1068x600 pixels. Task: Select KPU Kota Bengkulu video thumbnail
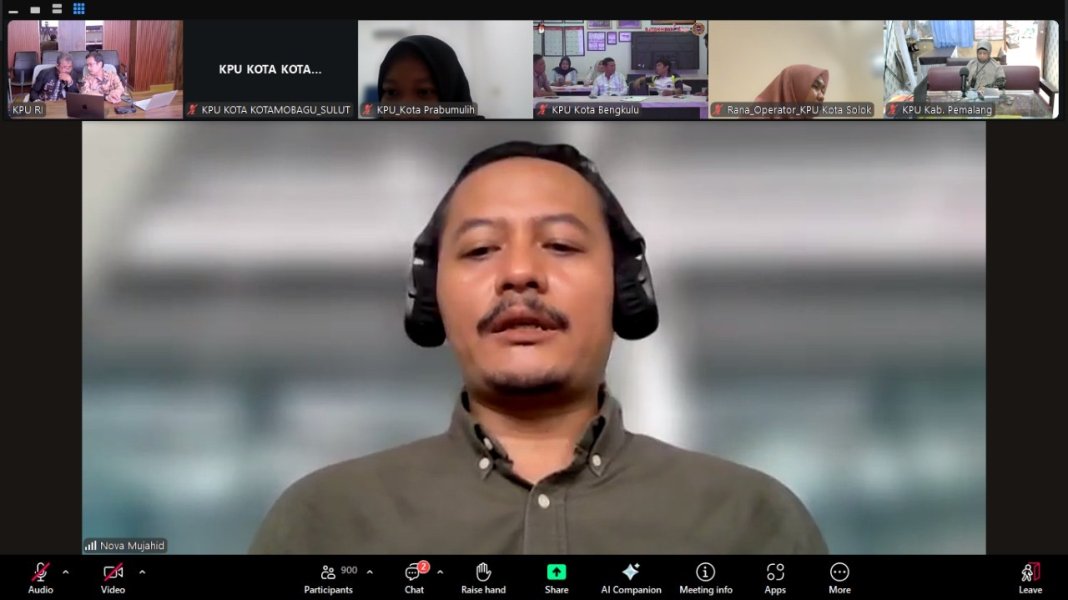(x=620, y=69)
